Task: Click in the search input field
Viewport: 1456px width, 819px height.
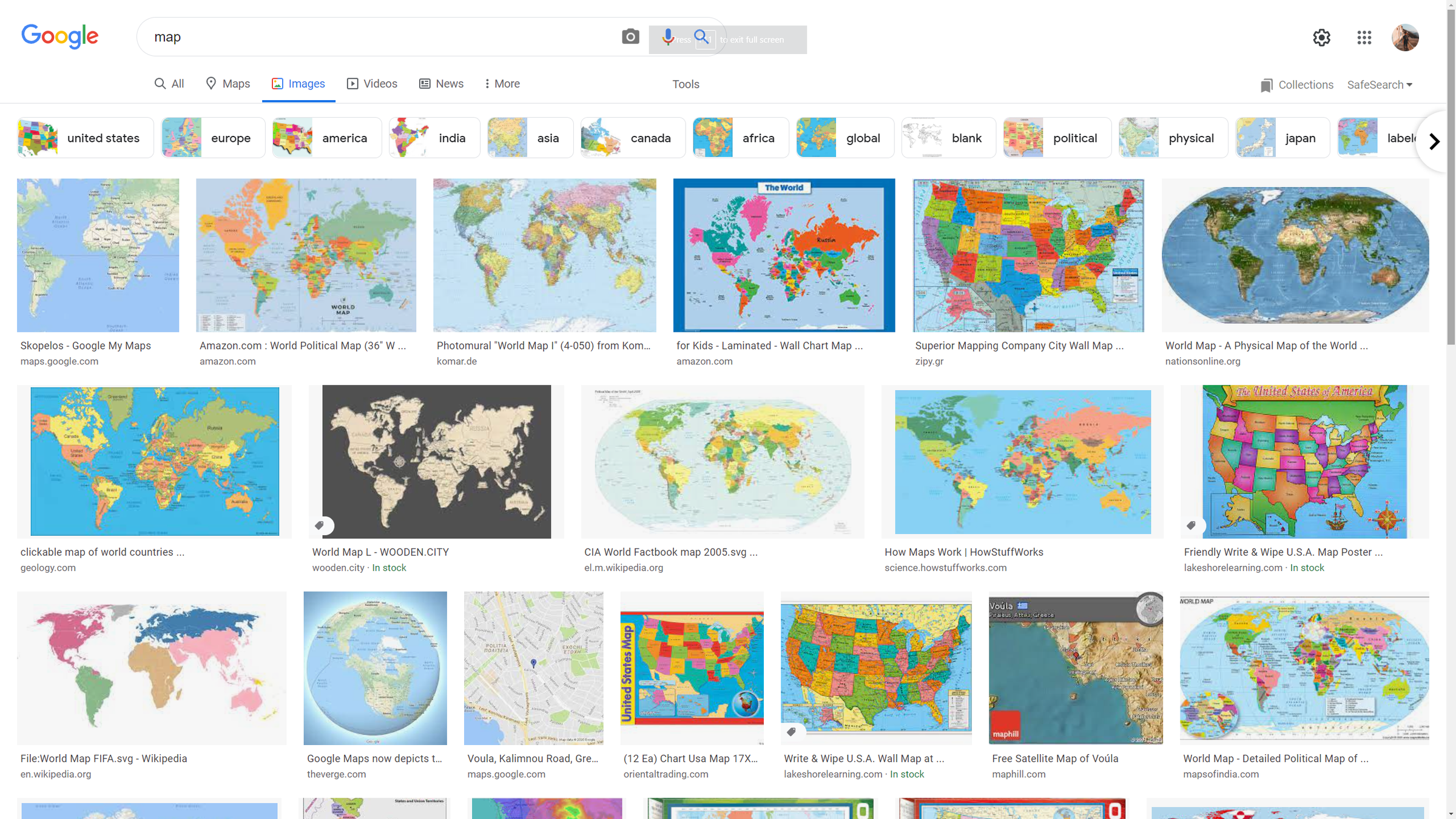Action: tap(376, 37)
